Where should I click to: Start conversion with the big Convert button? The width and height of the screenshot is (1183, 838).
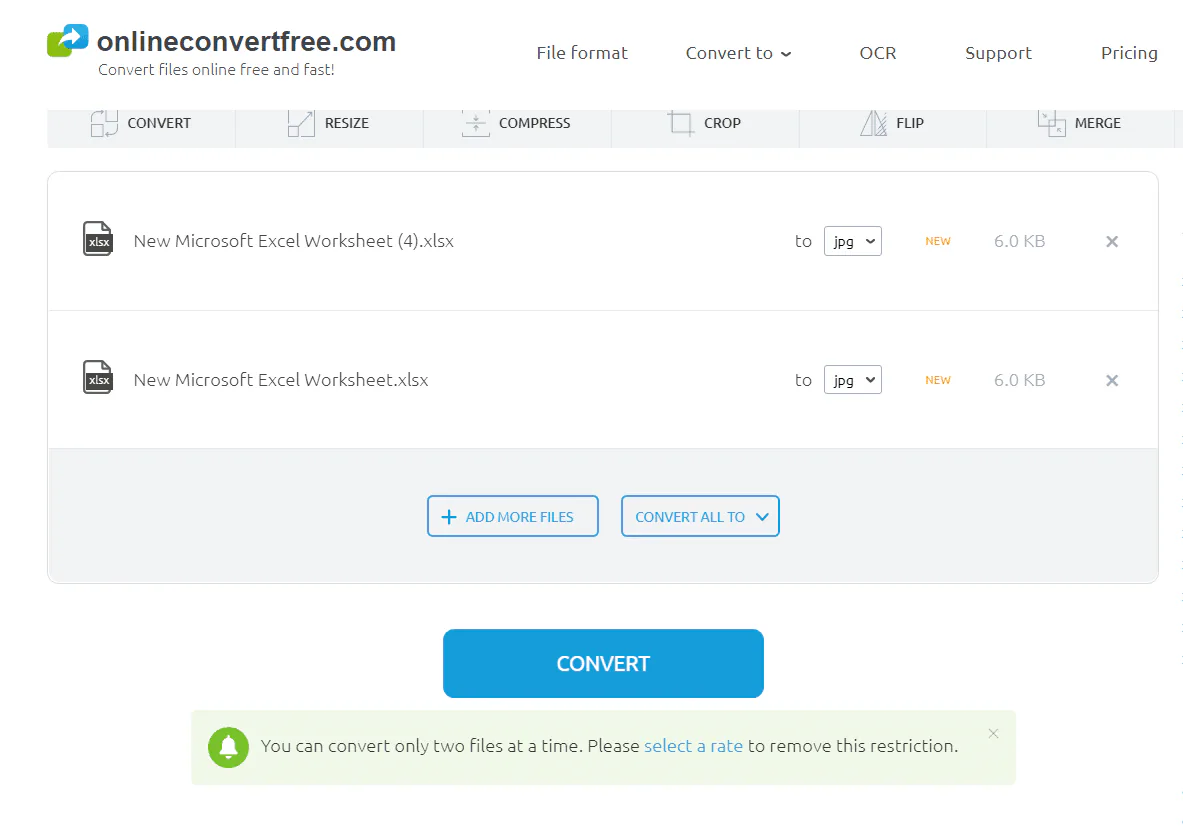click(604, 664)
